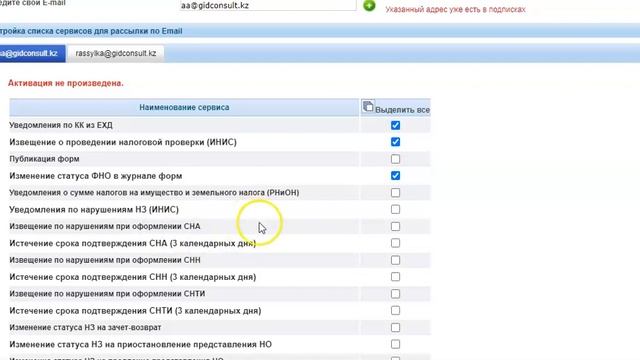Click Изменение статуса НЗ на зачет-возврат label
The height and width of the screenshot is (360, 640).
coord(85,328)
